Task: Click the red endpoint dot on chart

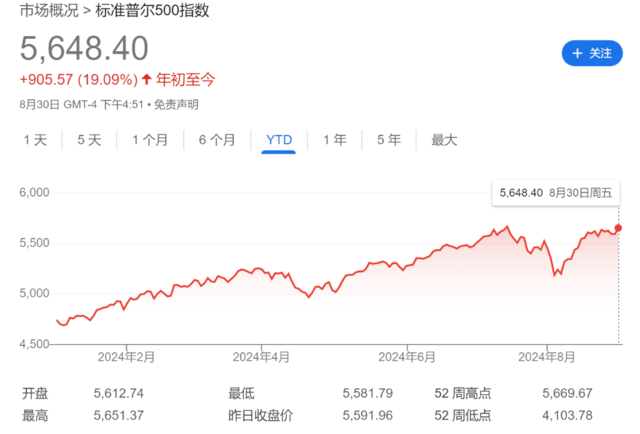Action: [618, 228]
